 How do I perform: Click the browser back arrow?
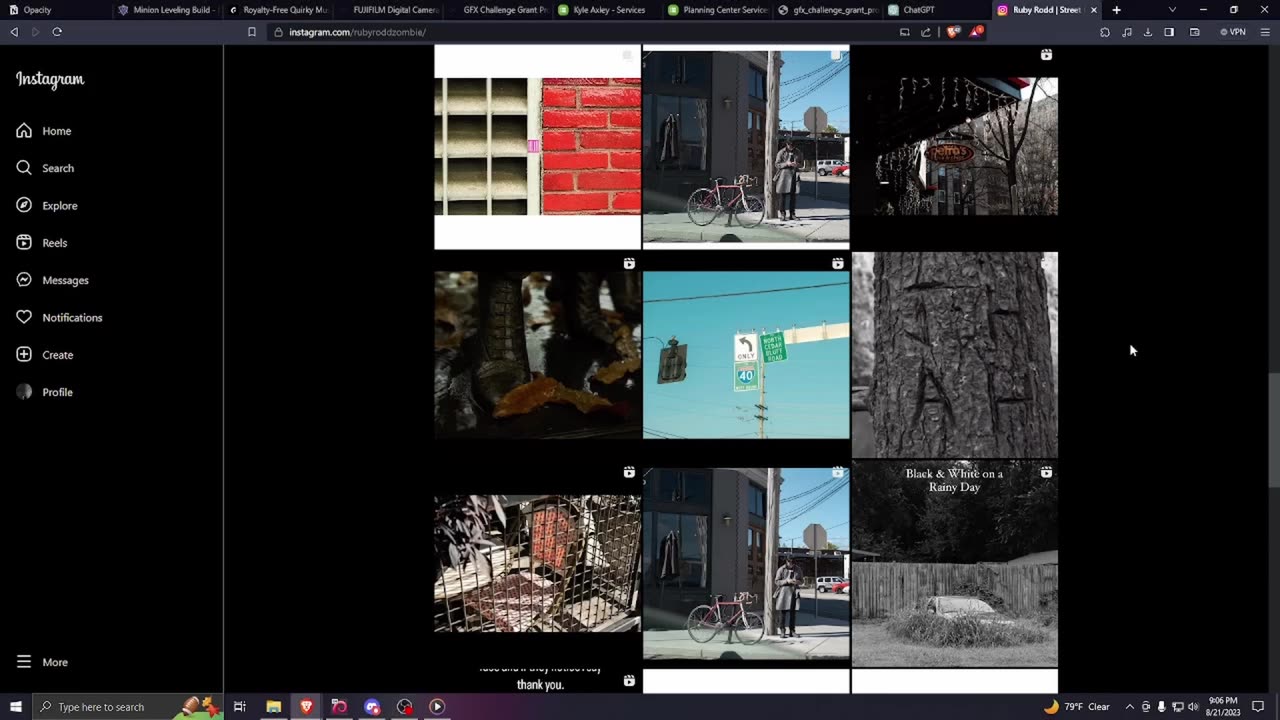(x=14, y=32)
